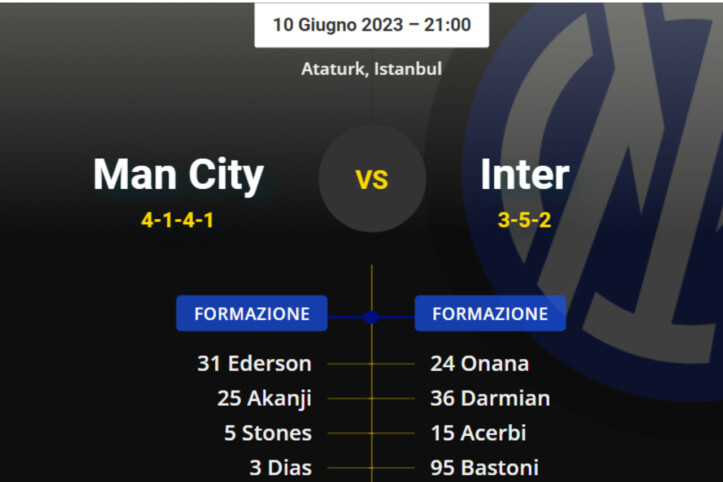Click the blue dot between Formazione buttons
The image size is (723, 482).
(x=371, y=316)
